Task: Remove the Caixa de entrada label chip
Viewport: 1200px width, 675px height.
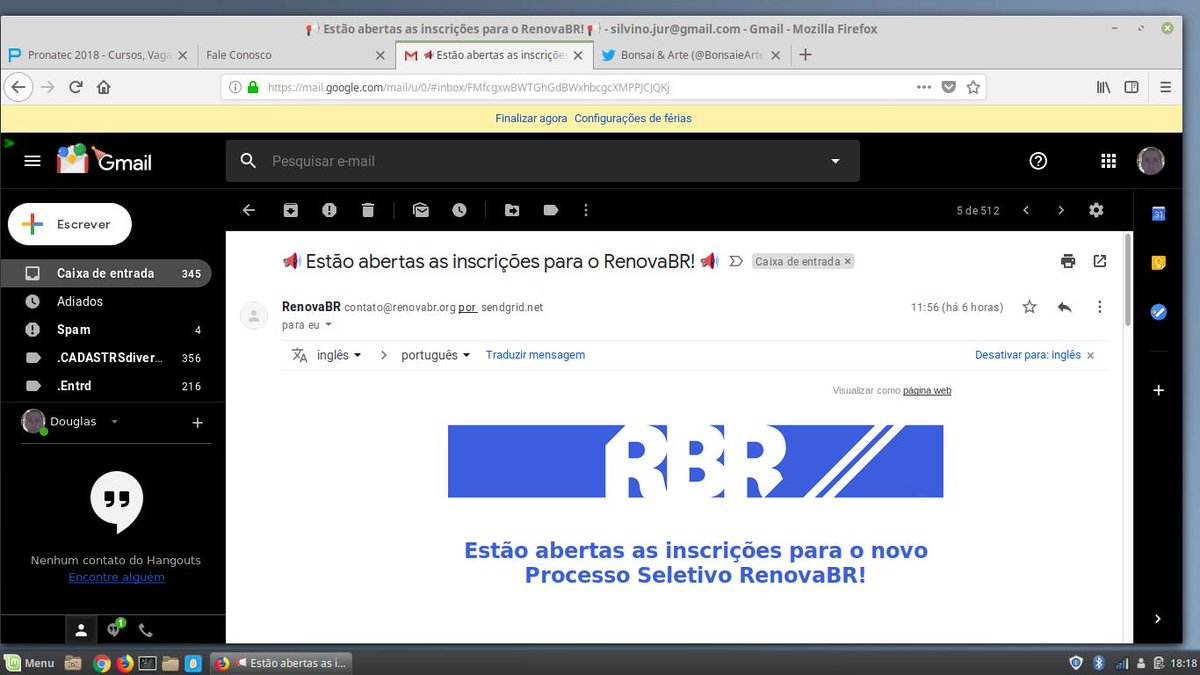Action: [847, 261]
